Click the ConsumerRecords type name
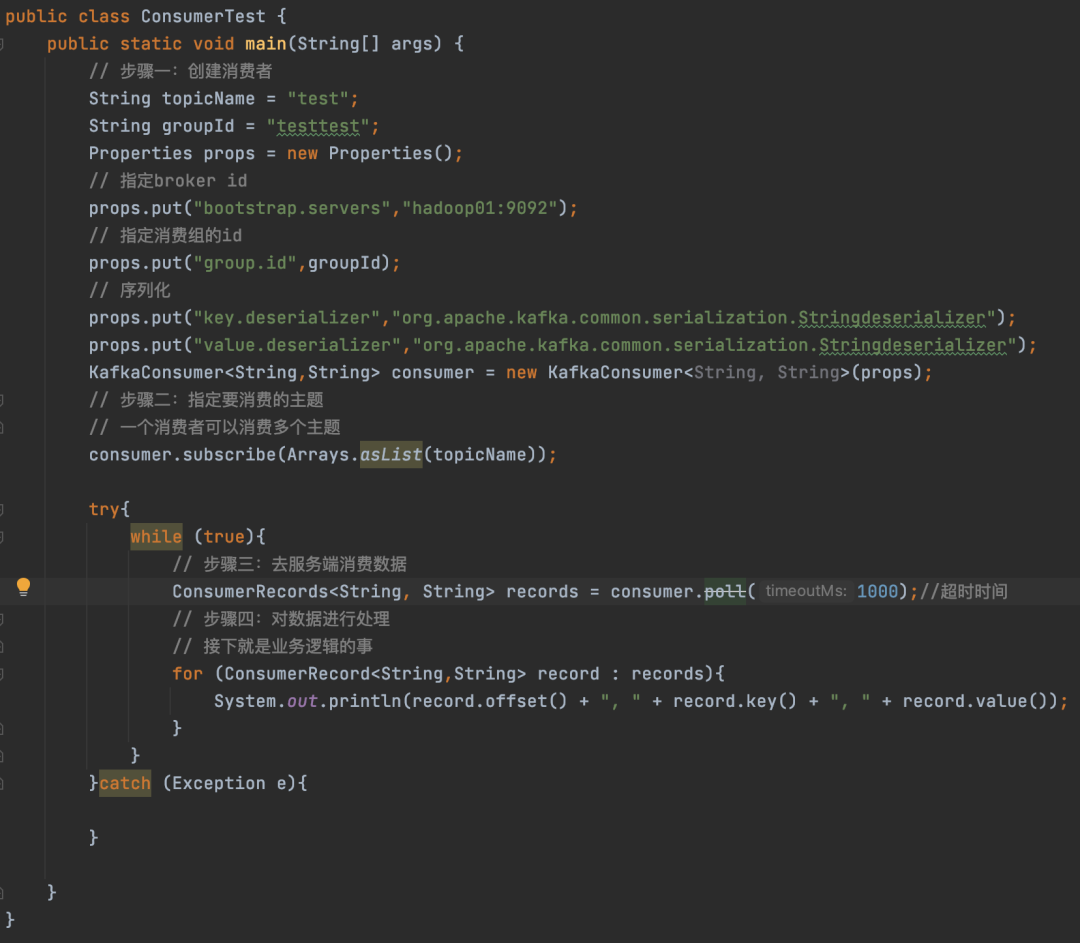1080x943 pixels. (251, 592)
